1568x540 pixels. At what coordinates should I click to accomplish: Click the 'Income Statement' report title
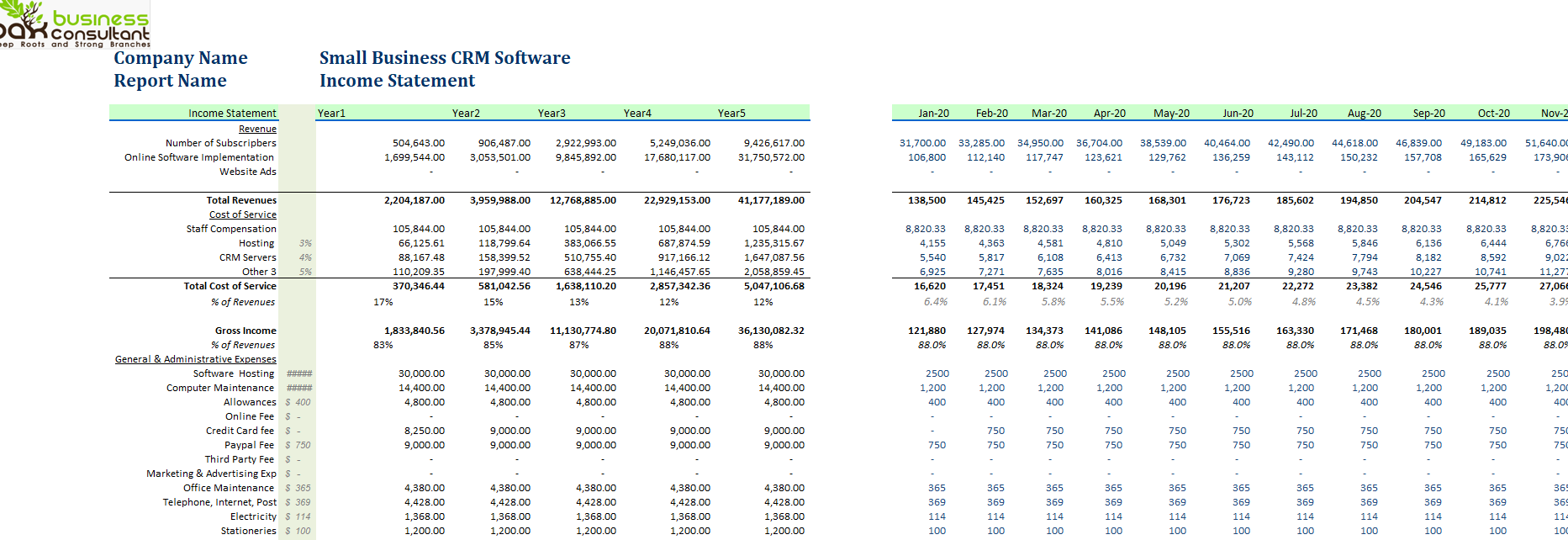point(397,81)
